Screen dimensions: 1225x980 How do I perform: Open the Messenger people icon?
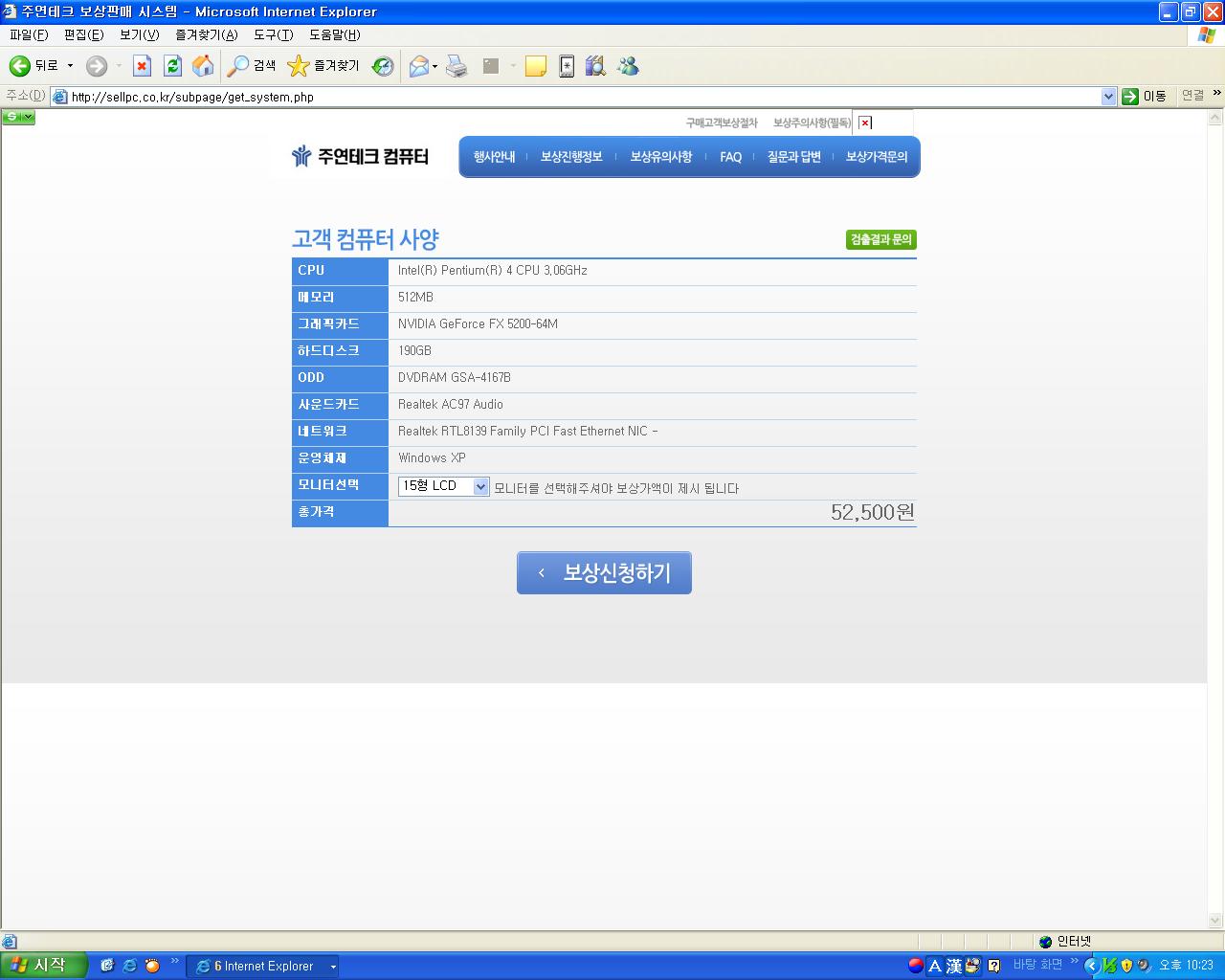point(628,66)
